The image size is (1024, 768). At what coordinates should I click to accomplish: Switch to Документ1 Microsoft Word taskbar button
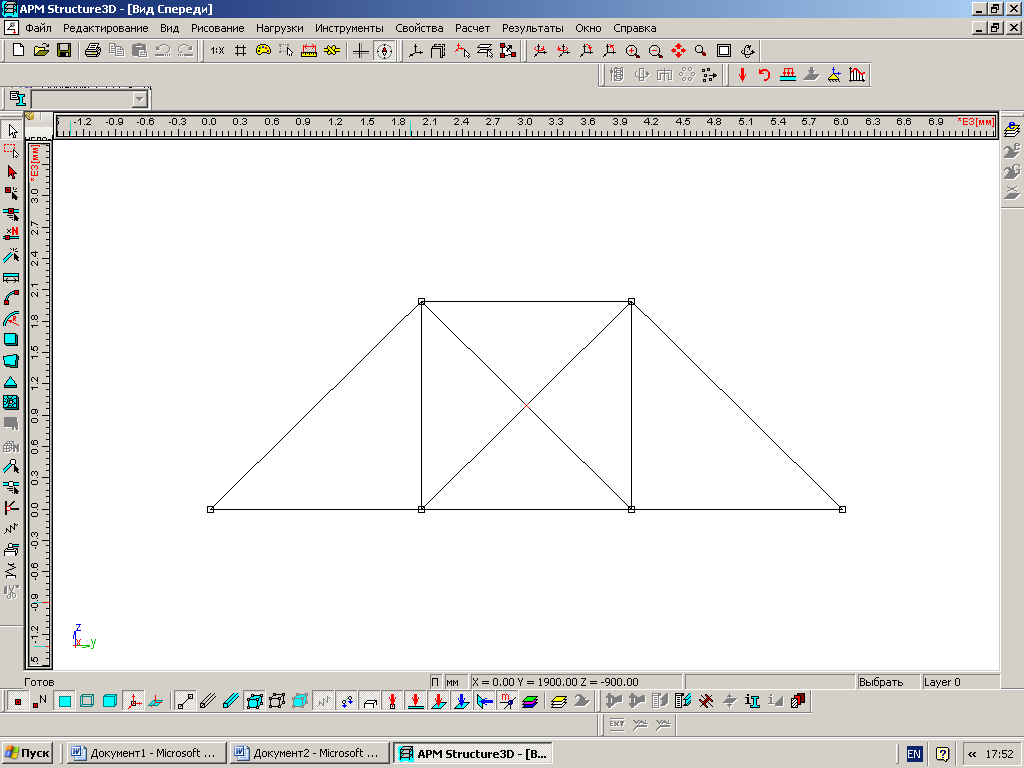coord(145,753)
